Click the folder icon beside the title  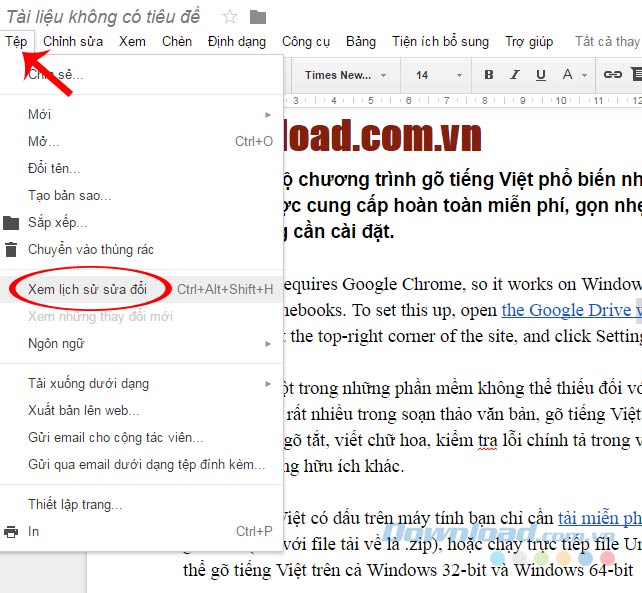258,16
